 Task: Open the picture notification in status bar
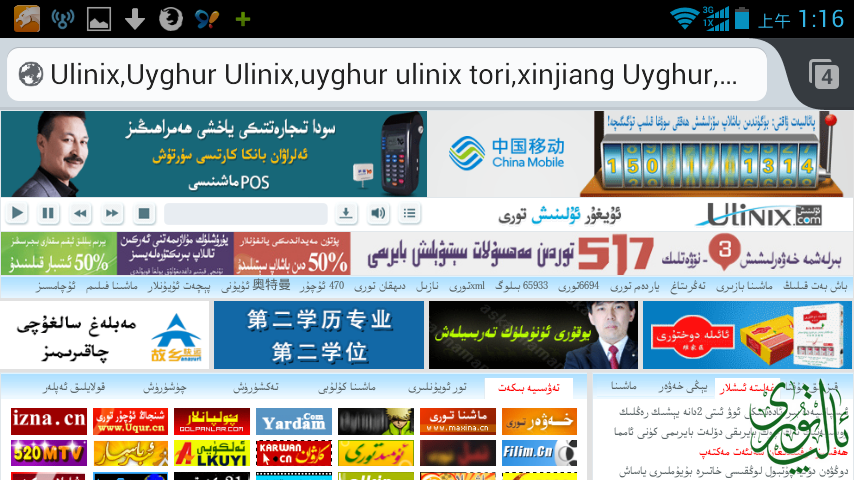99,19
